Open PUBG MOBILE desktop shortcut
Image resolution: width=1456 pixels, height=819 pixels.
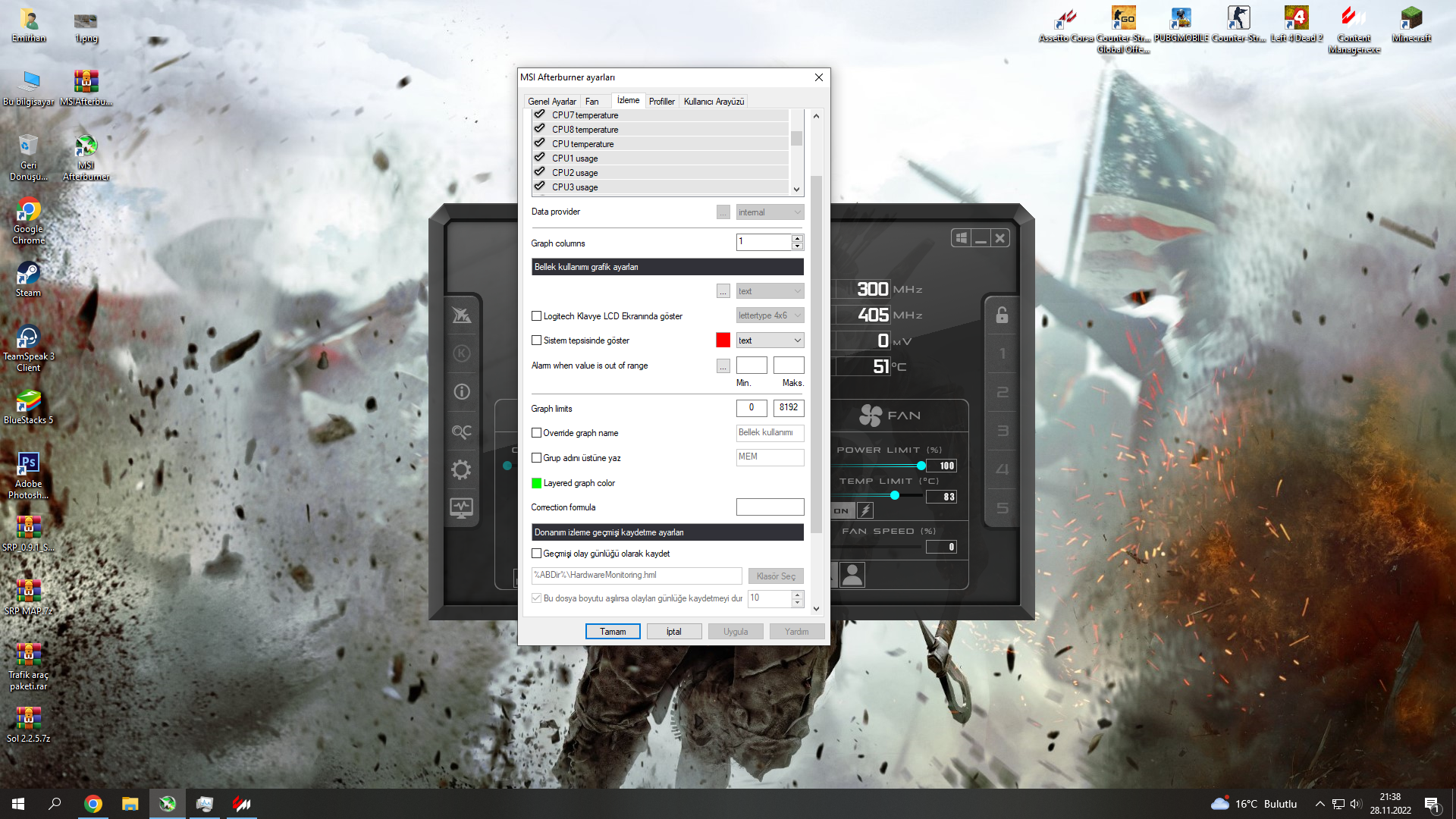pyautogui.click(x=1181, y=24)
